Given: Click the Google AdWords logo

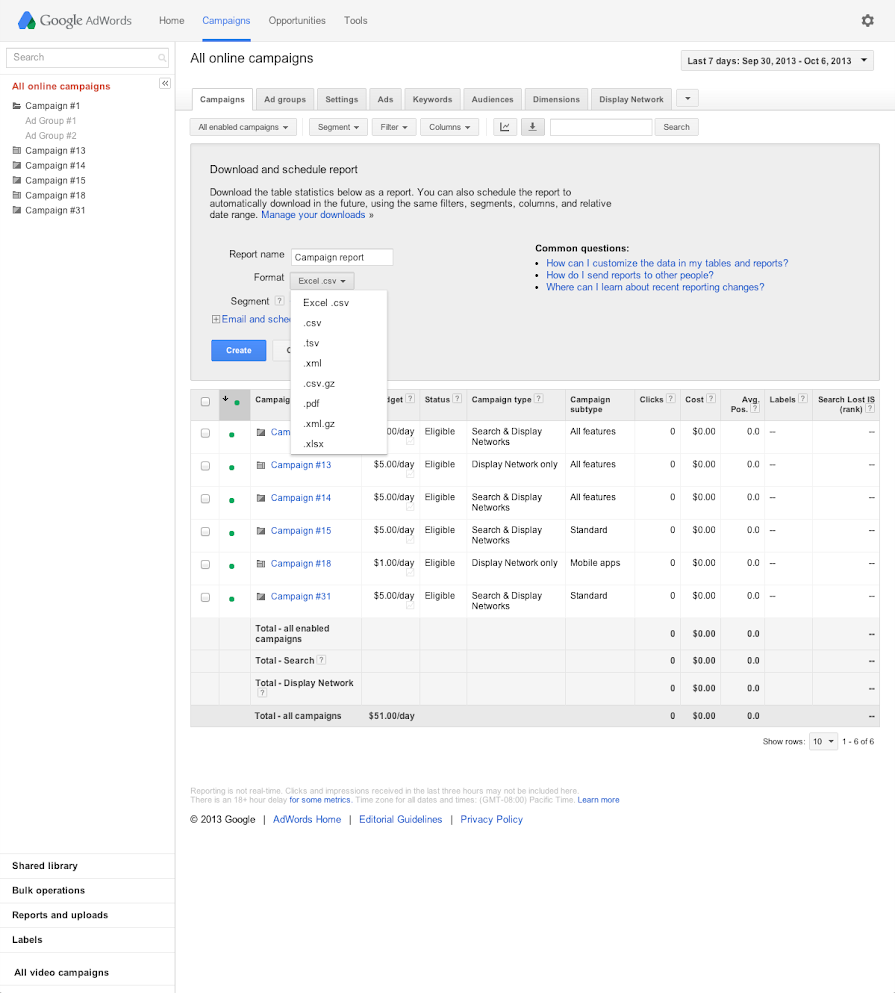Looking at the screenshot, I should coord(74,20).
